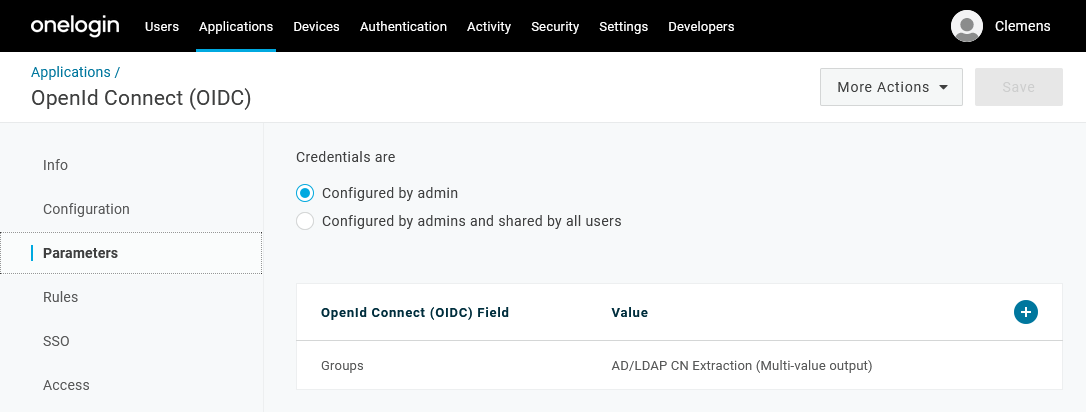The height and width of the screenshot is (412, 1086).
Task: Open the Devices menu
Action: pyautogui.click(x=316, y=27)
